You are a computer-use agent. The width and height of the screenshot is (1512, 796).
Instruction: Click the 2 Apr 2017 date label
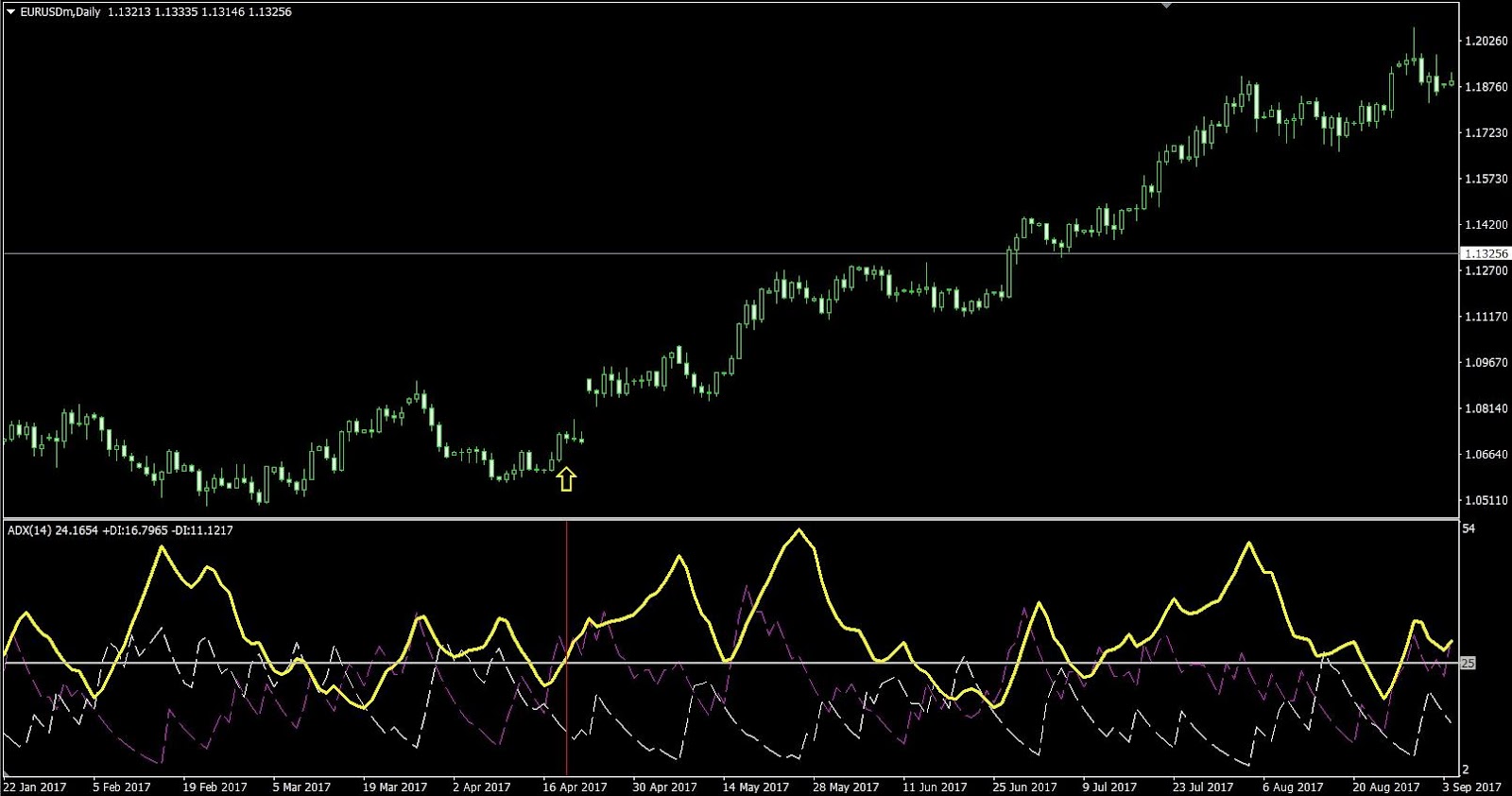click(481, 787)
